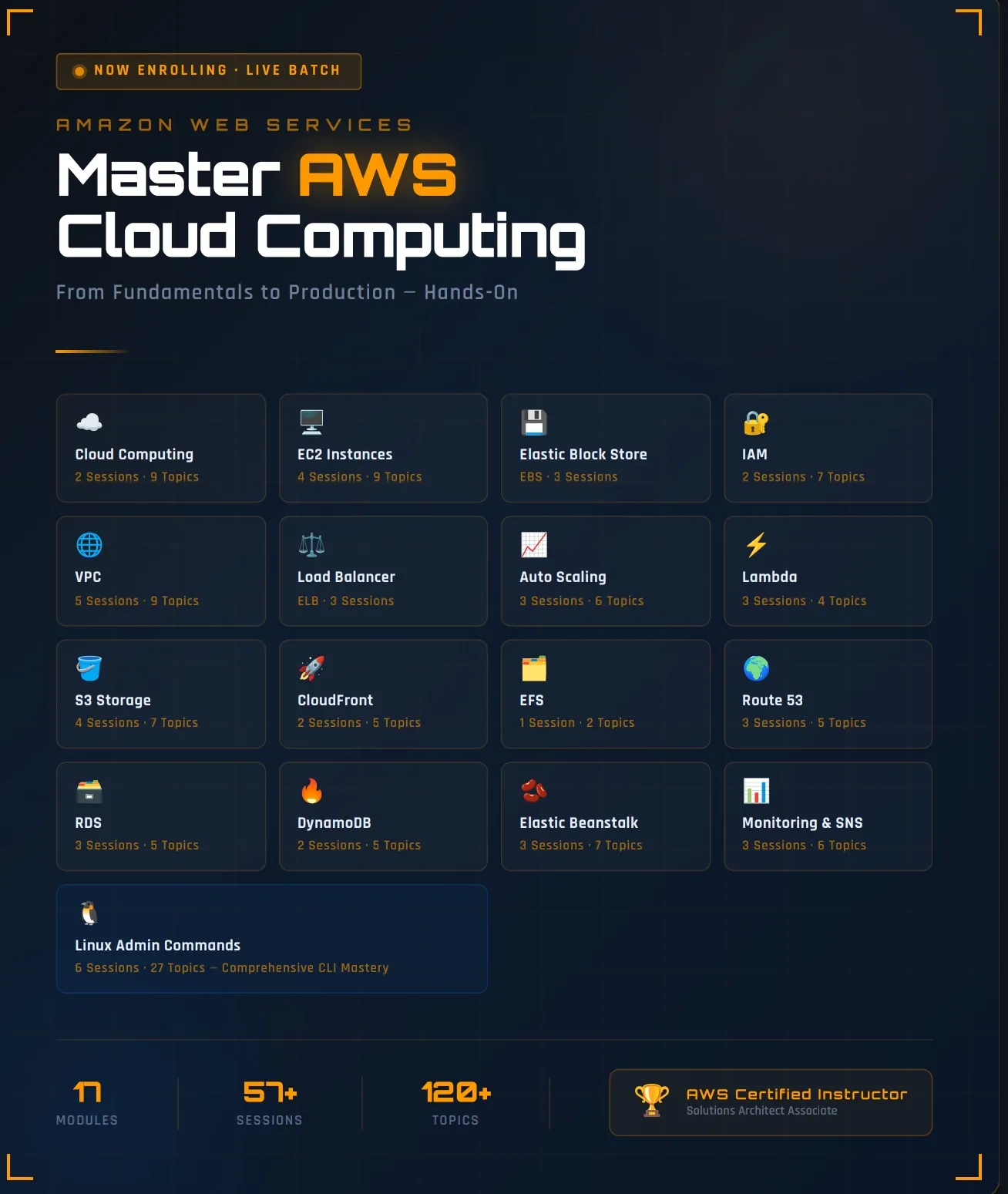Select the EC2 Instances module title
This screenshot has height=1194, width=1008.
pos(345,455)
